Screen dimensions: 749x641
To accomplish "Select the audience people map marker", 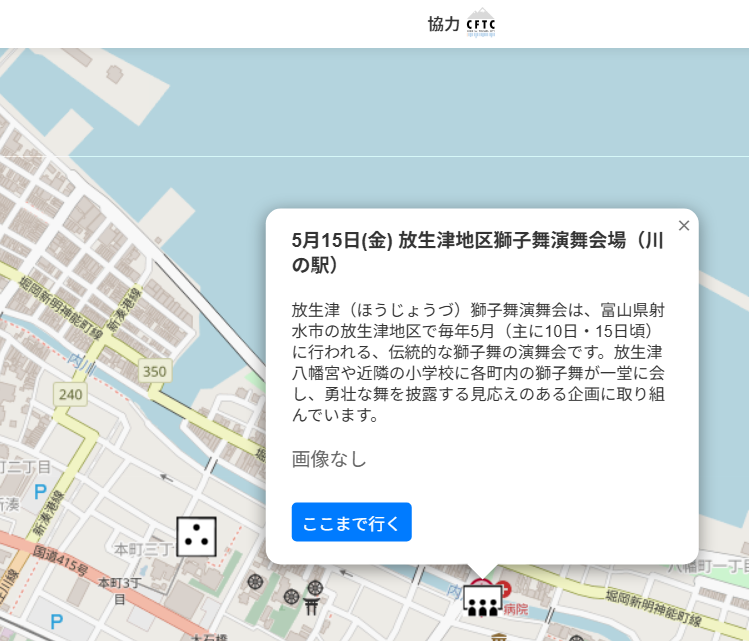I will [x=482, y=601].
